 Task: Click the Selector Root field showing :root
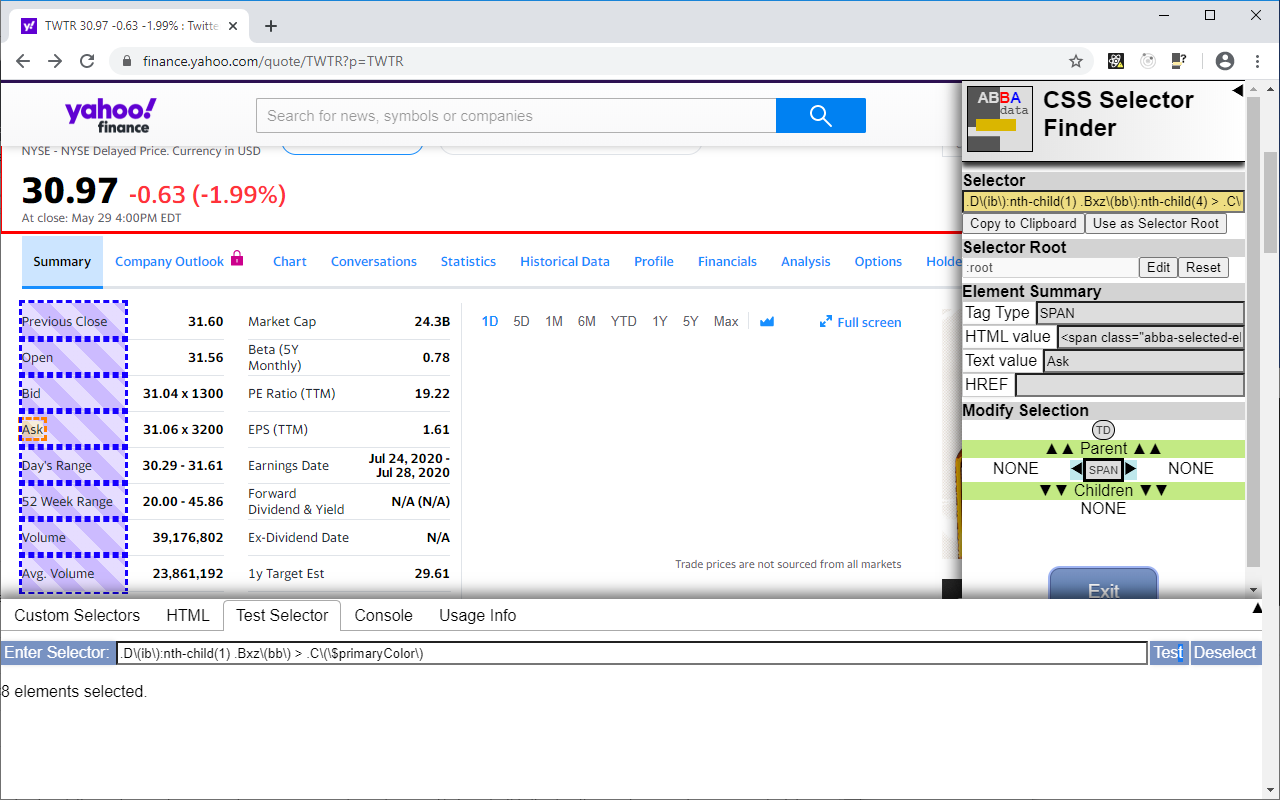pos(1050,267)
